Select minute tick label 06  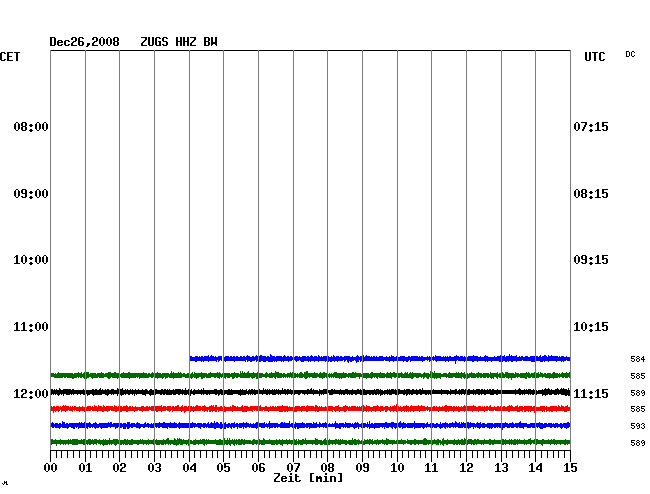258,468
